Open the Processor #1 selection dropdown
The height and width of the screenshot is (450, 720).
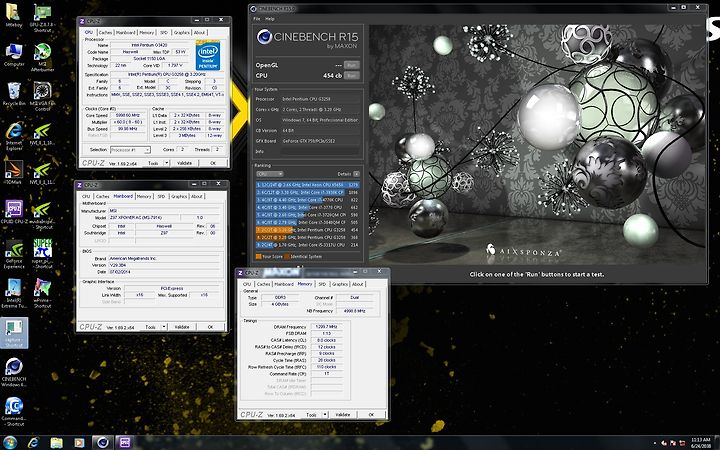pos(130,150)
